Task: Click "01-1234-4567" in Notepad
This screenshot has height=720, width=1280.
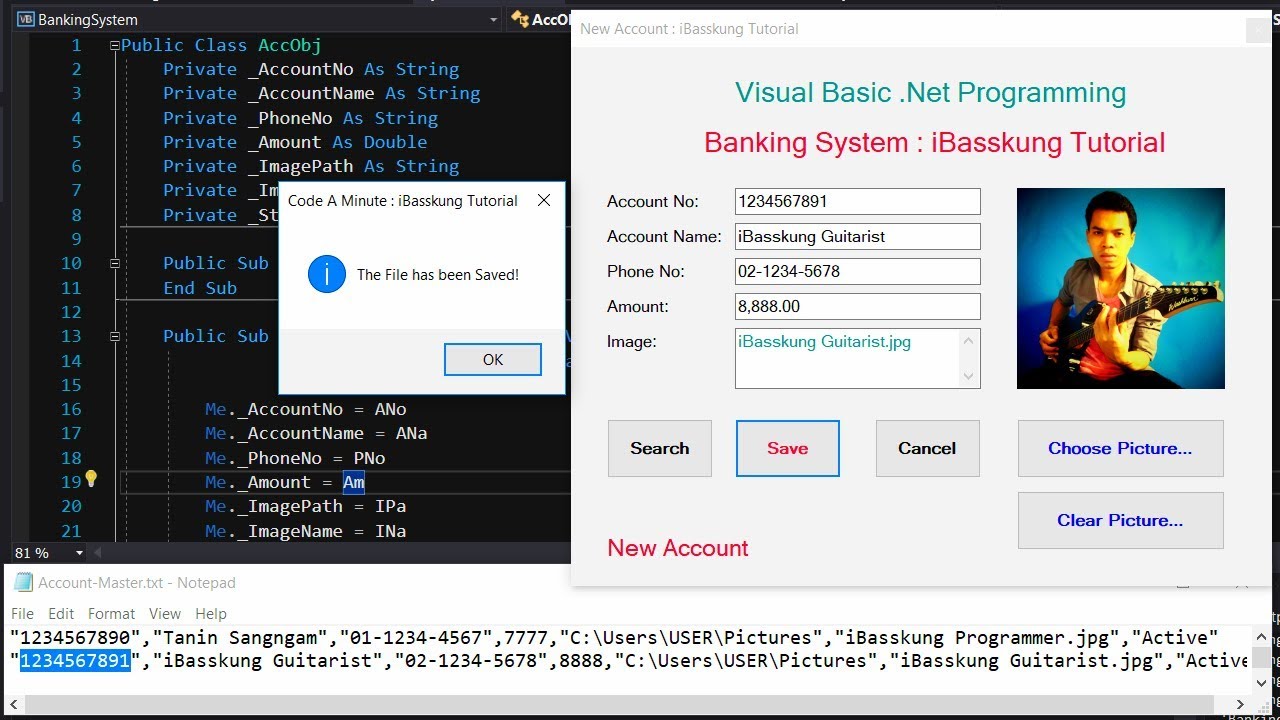Action: (x=417, y=638)
